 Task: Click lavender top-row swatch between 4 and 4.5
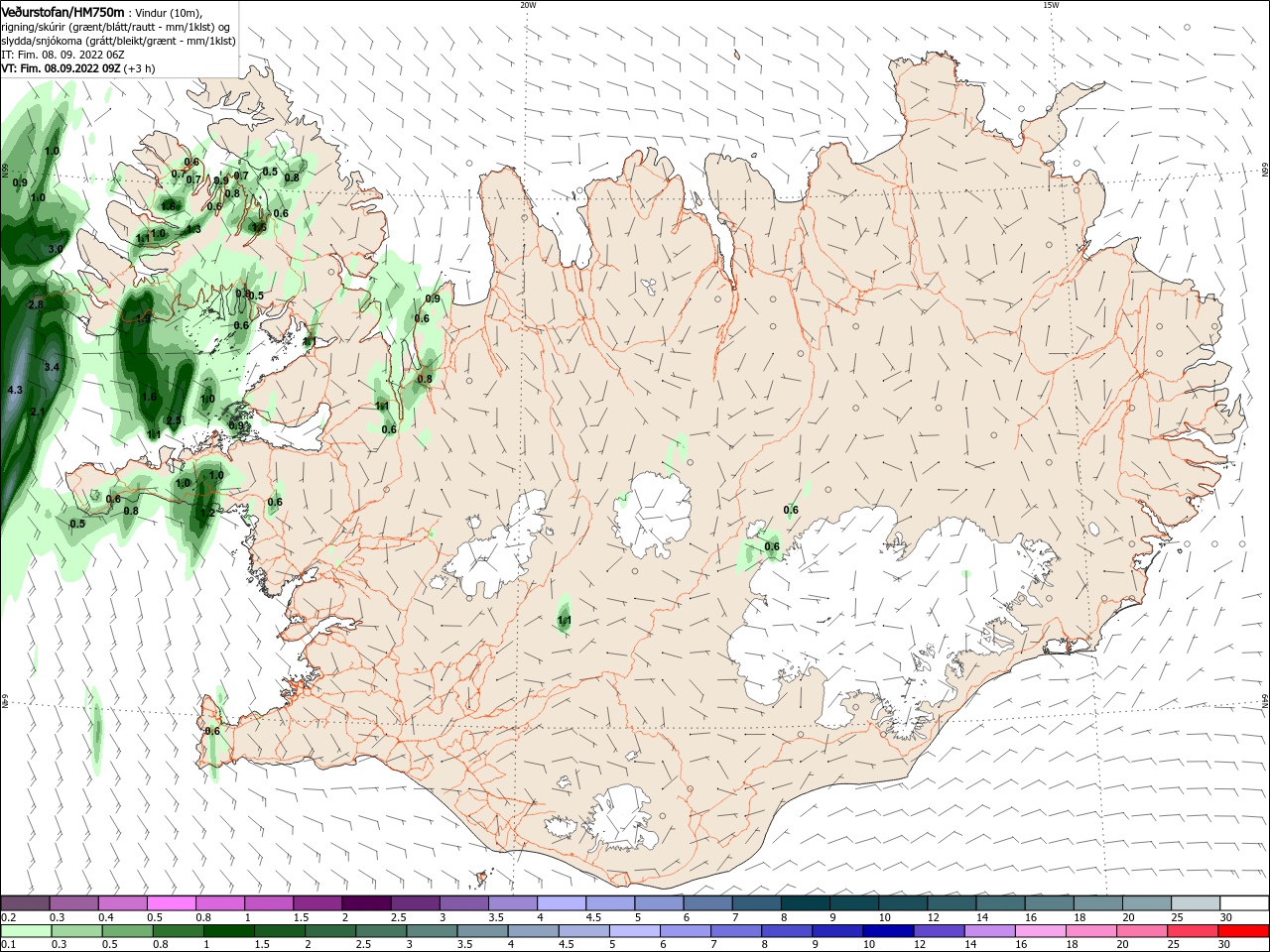pyautogui.click(x=563, y=903)
